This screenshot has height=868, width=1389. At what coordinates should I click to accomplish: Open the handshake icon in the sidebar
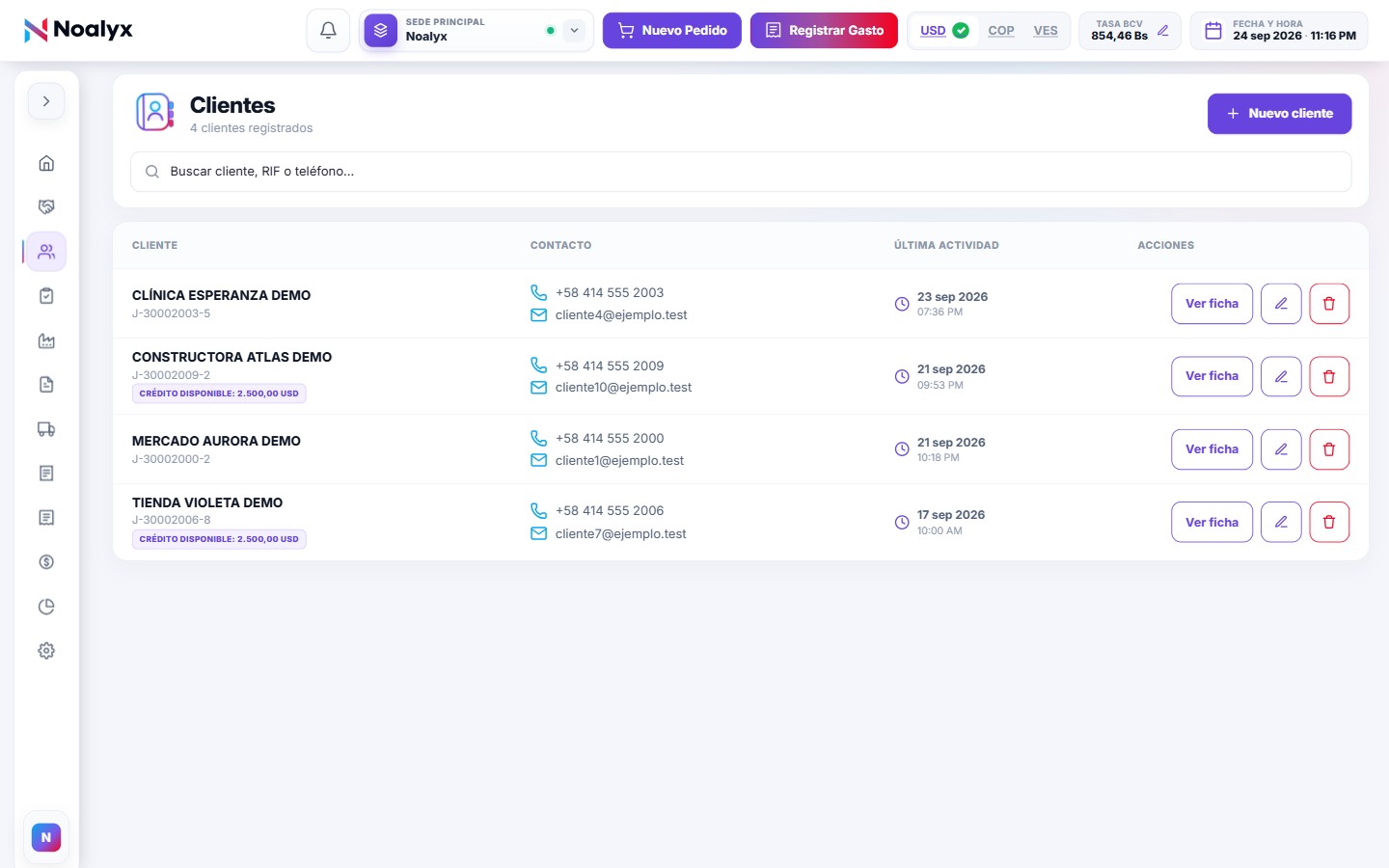[46, 207]
